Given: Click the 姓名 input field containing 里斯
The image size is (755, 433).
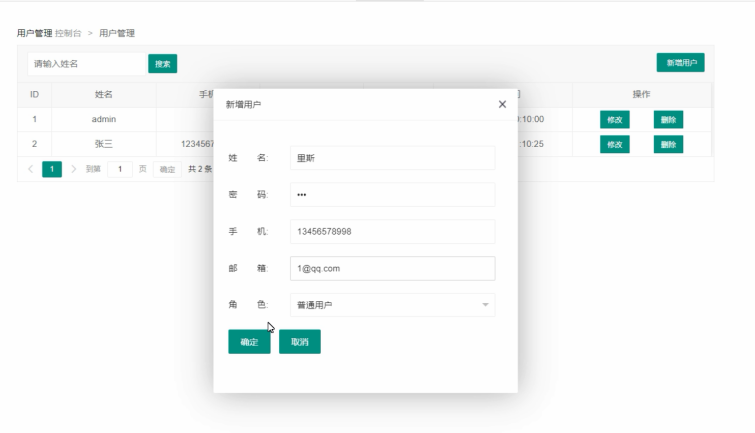Looking at the screenshot, I should pyautogui.click(x=392, y=158).
